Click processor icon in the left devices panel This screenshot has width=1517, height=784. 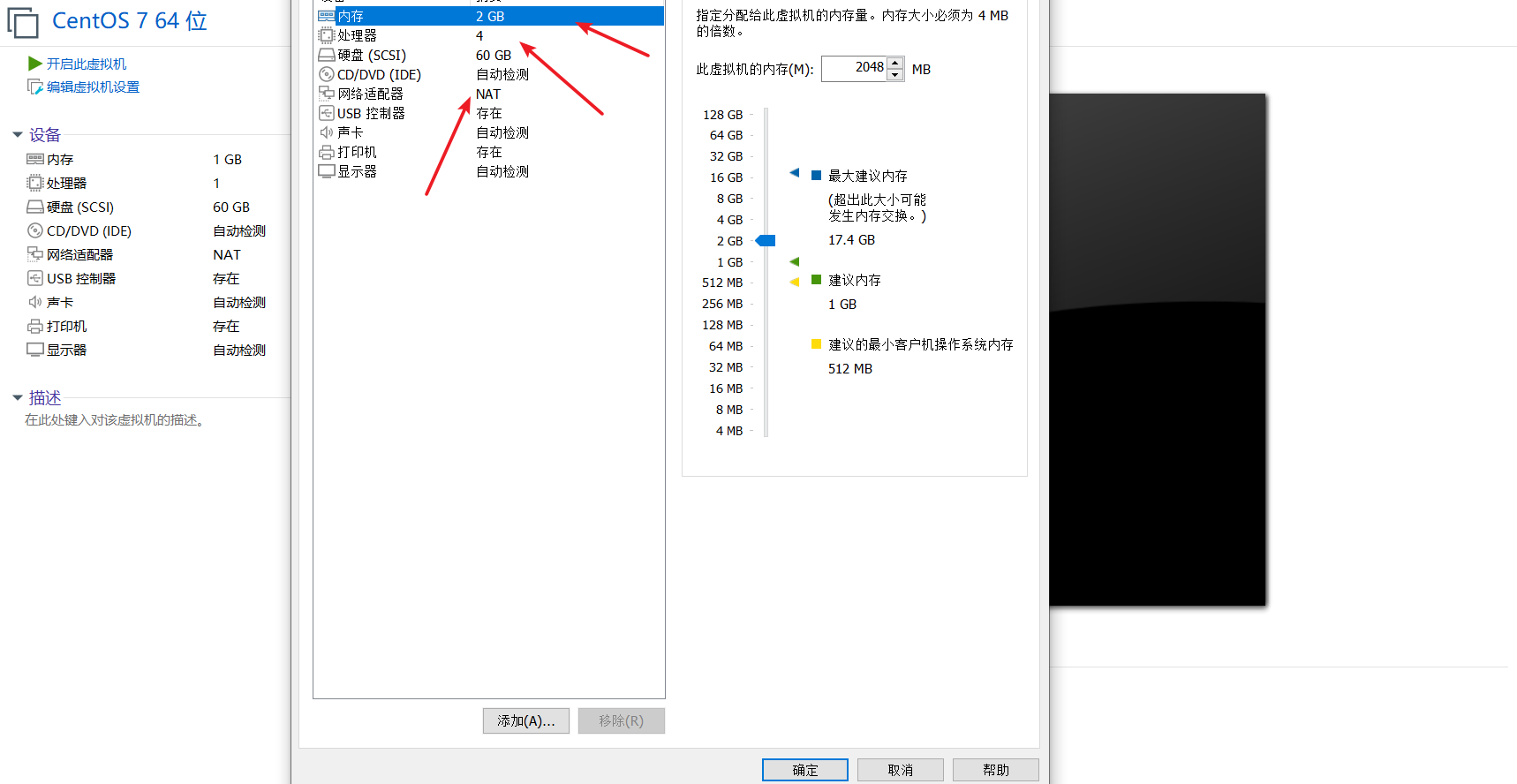(x=35, y=183)
